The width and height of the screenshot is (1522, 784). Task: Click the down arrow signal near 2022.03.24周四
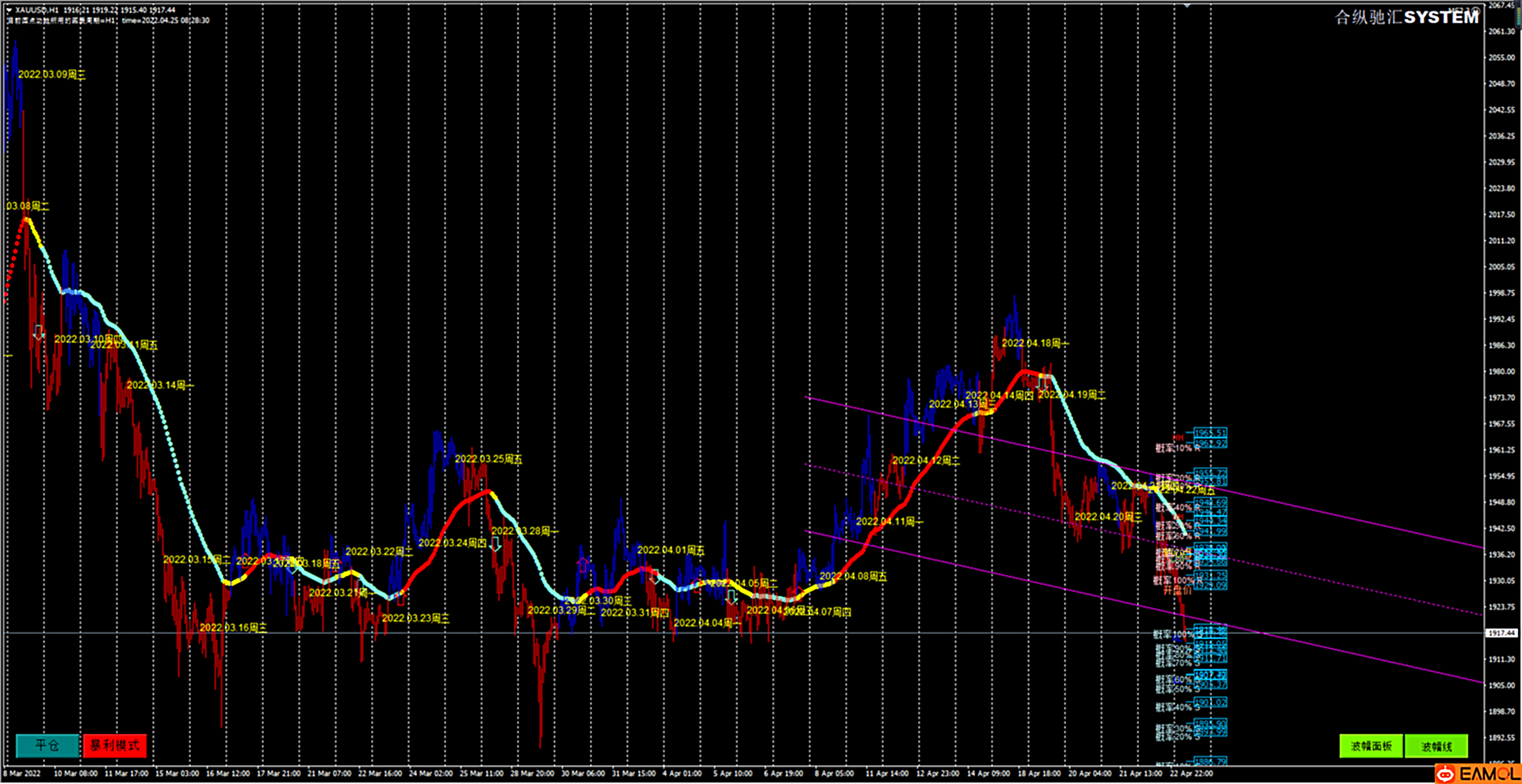point(495,544)
